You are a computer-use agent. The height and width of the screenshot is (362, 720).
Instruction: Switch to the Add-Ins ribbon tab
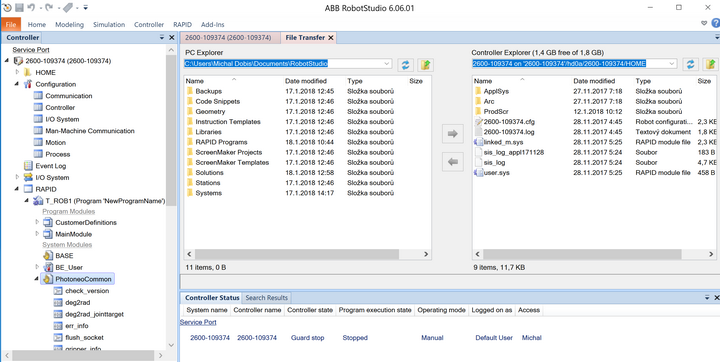click(x=213, y=24)
